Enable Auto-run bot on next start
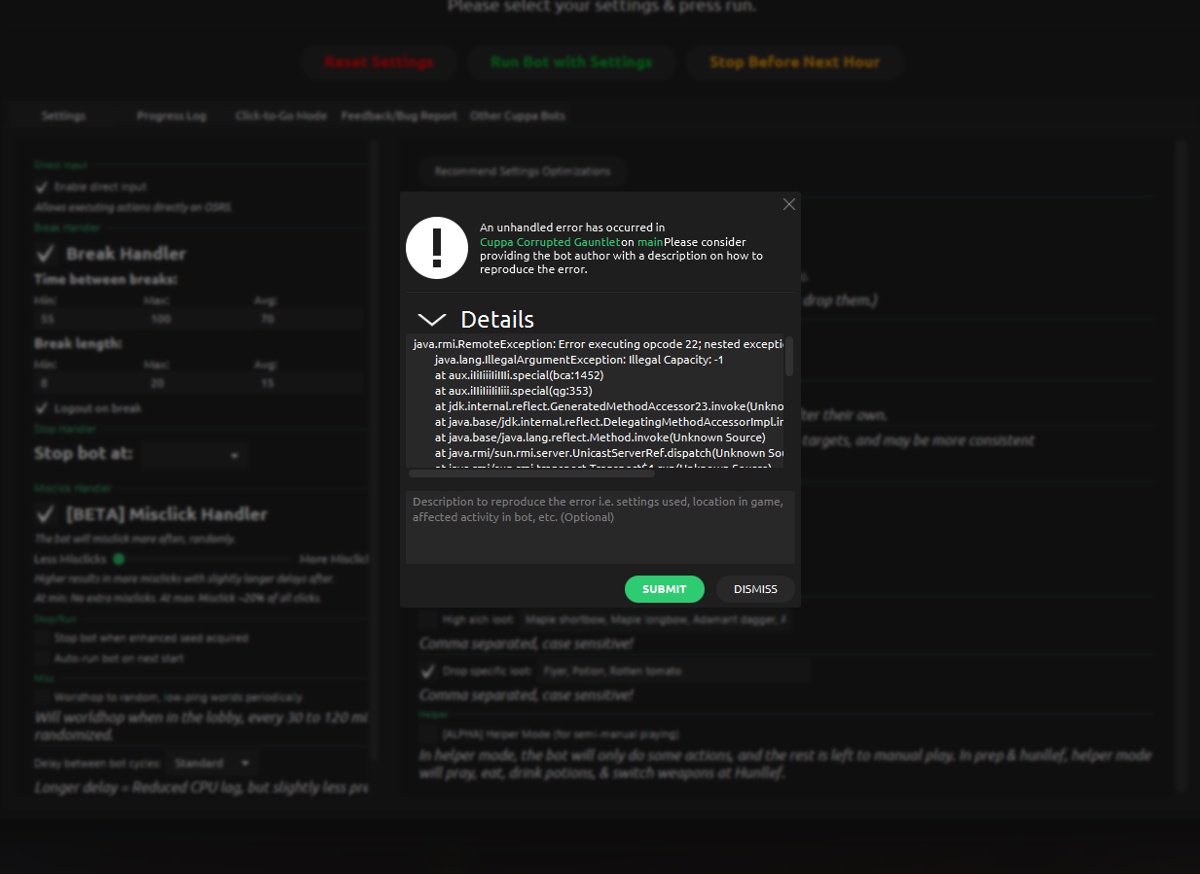 pyautogui.click(x=41, y=657)
